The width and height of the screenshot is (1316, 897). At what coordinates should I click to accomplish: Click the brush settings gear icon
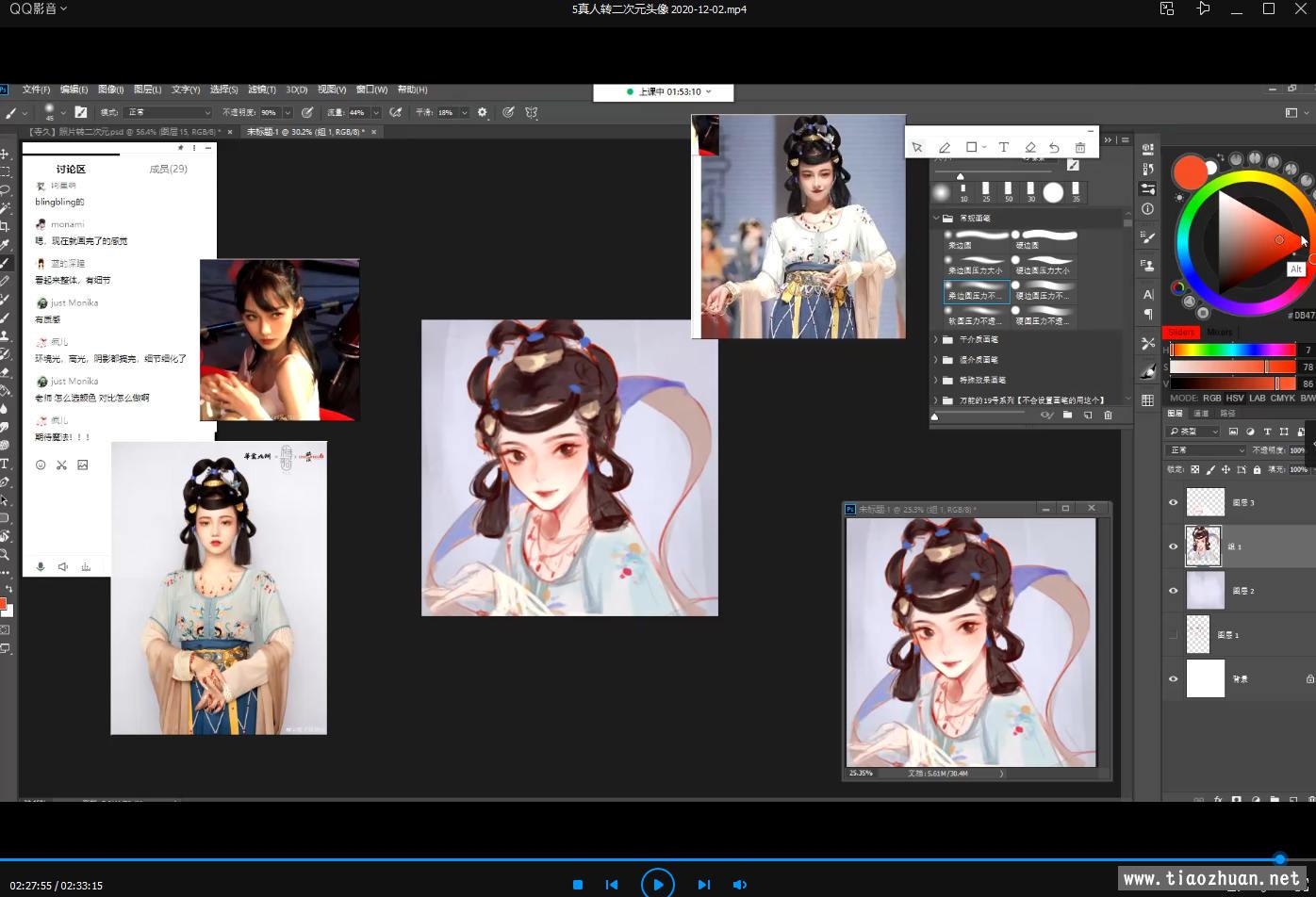(x=483, y=112)
